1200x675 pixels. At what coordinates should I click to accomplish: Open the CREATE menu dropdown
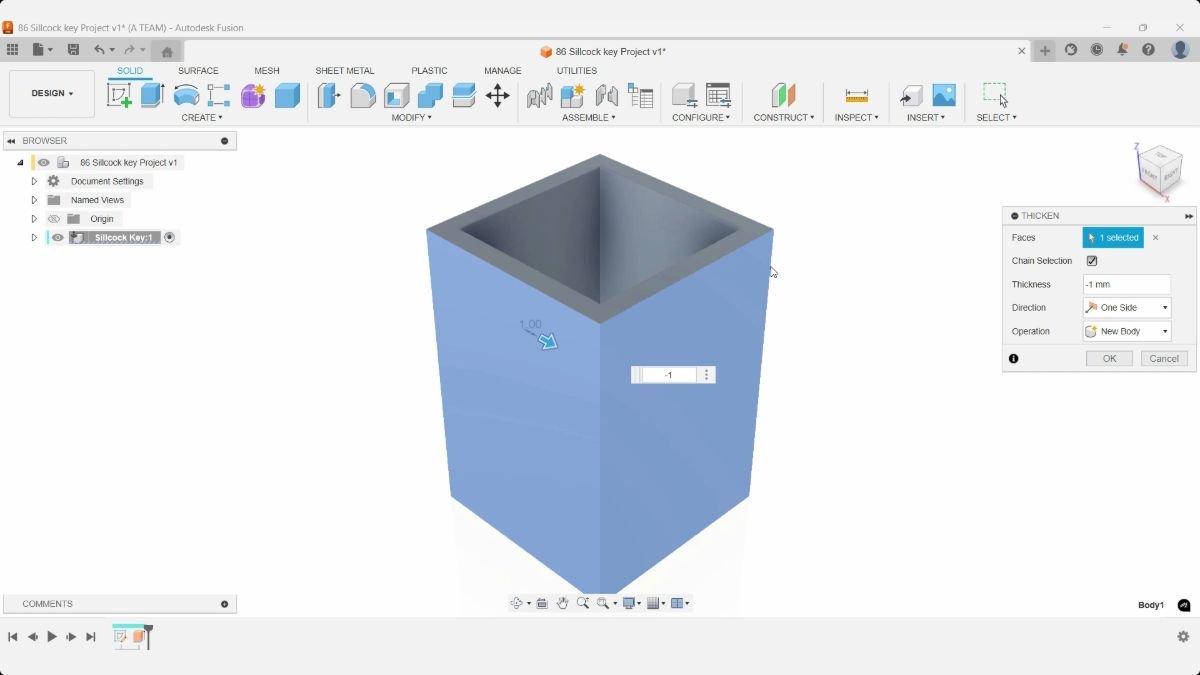pyautogui.click(x=202, y=118)
